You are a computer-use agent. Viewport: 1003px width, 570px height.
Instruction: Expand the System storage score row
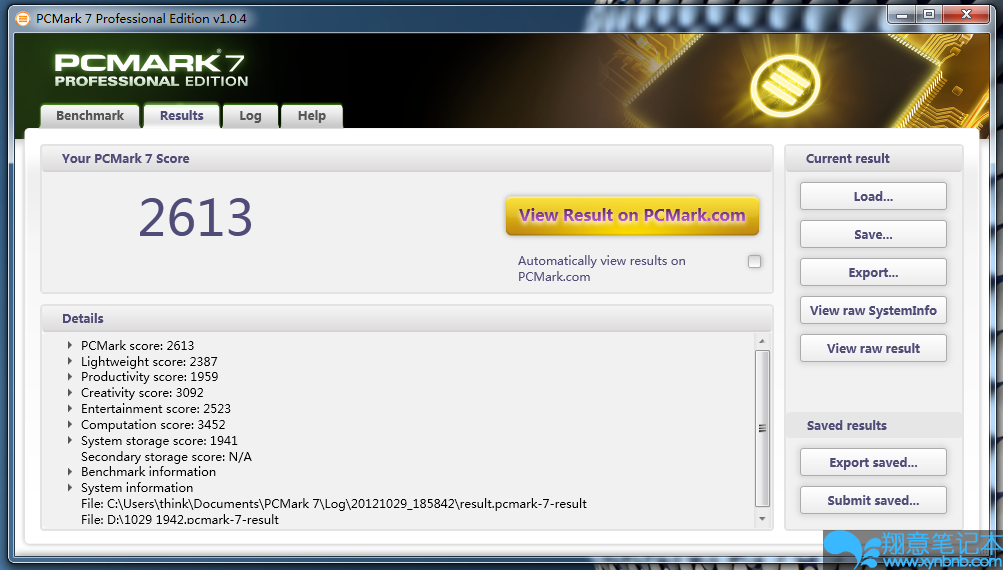pos(70,440)
